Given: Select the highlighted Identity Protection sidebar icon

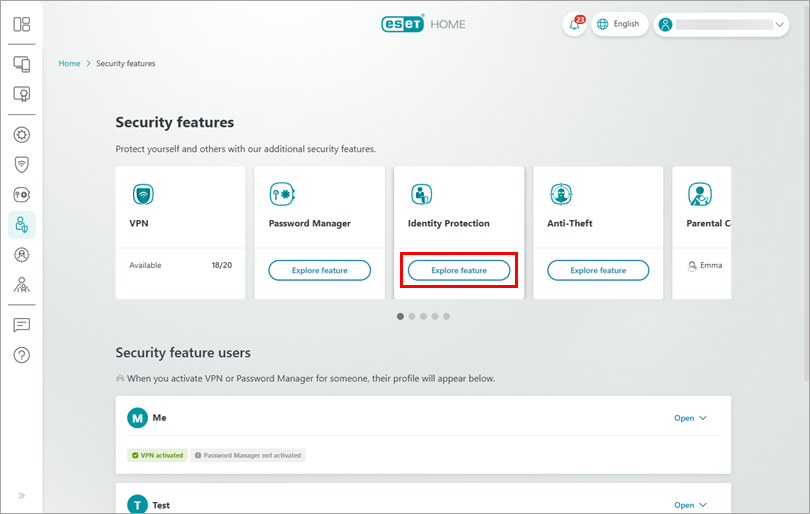Looking at the screenshot, I should tap(22, 225).
